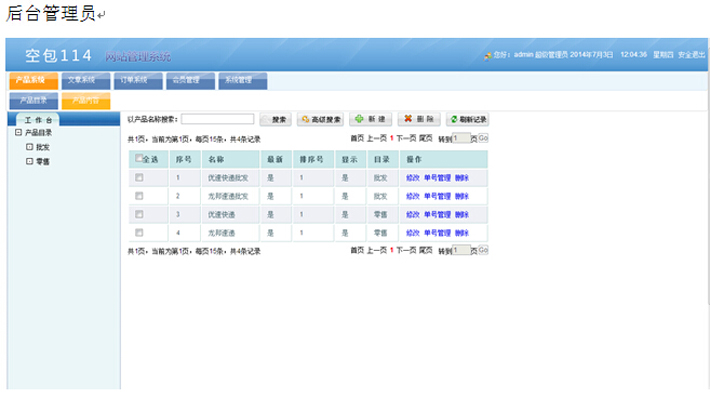
Task: Click the green 刷新记录 refresh button
Action: point(468,120)
